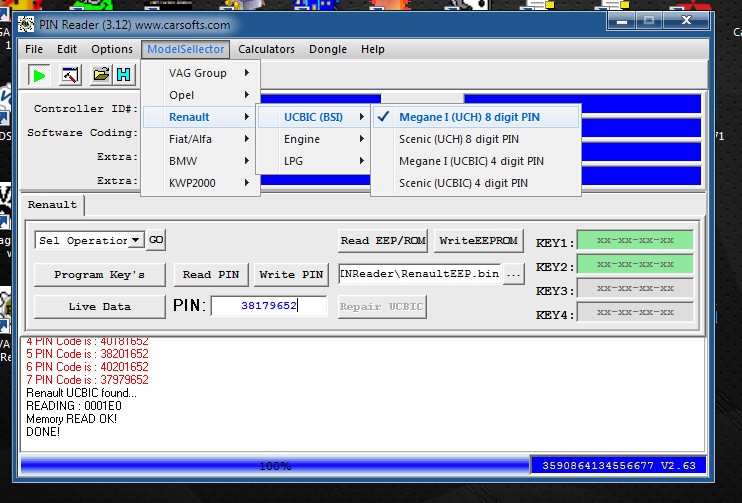Click log line 'READING : 0001E0'
Image resolution: width=742 pixels, height=503 pixels.
tap(74, 406)
